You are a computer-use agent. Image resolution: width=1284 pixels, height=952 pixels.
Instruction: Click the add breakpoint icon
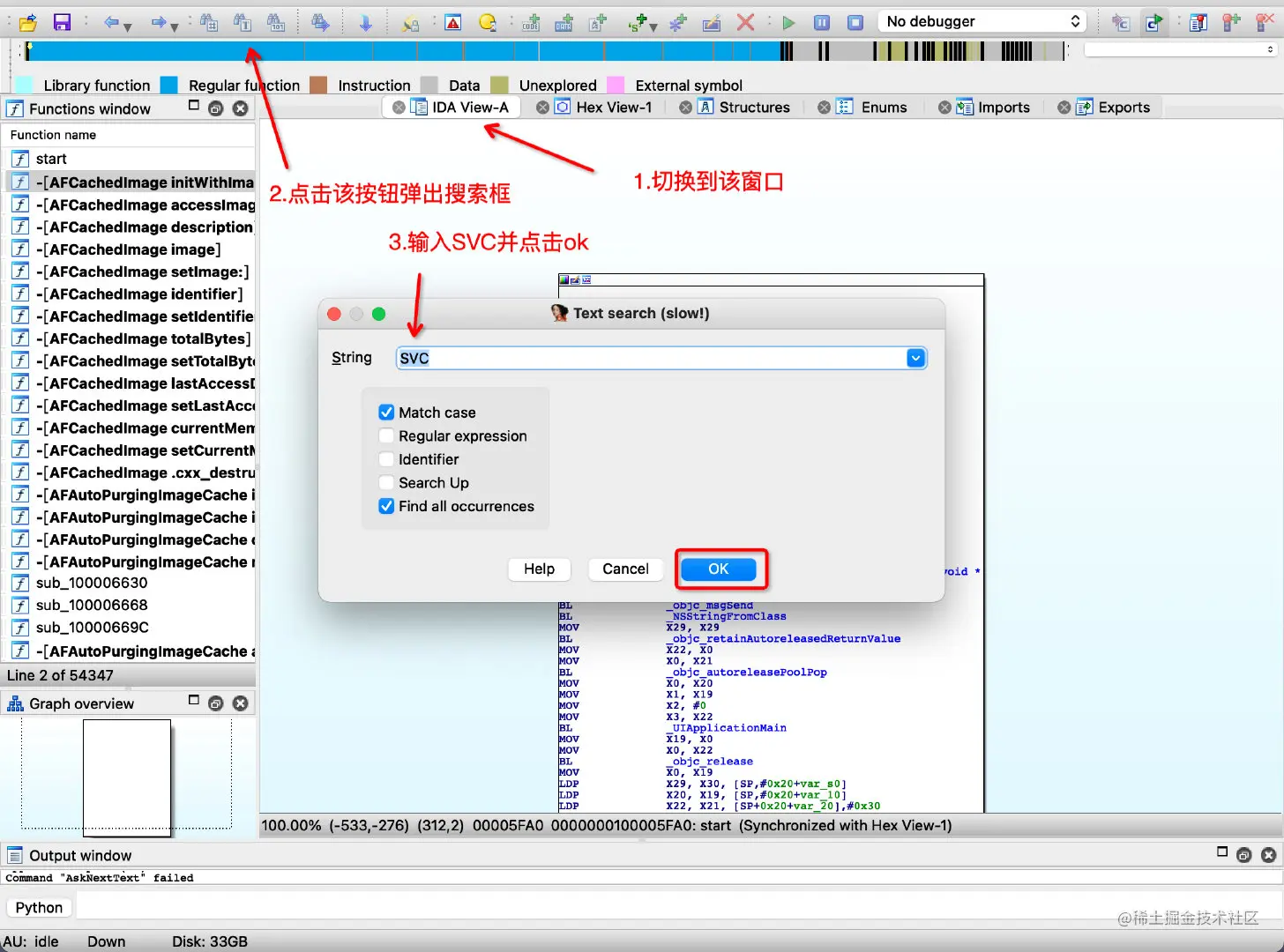point(1232,22)
